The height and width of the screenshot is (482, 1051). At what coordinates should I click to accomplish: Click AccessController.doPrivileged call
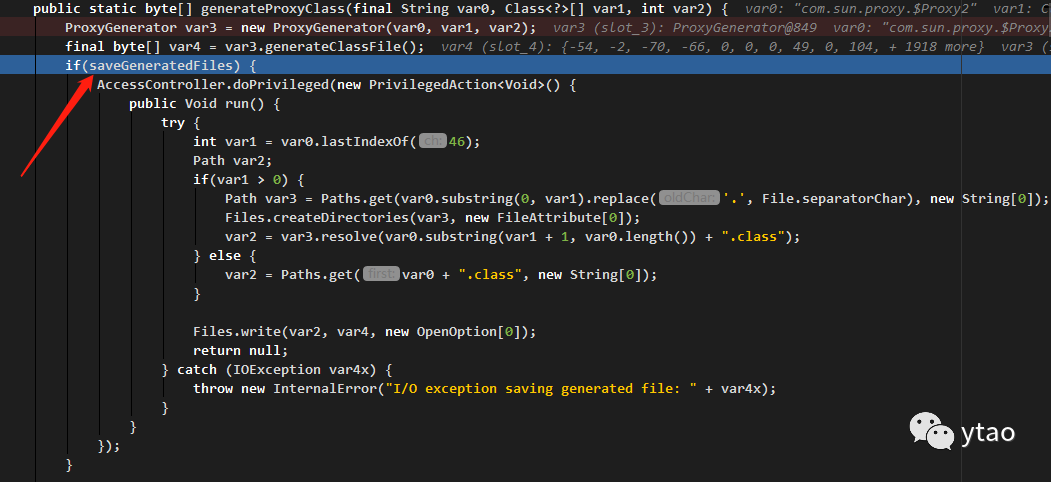213,85
